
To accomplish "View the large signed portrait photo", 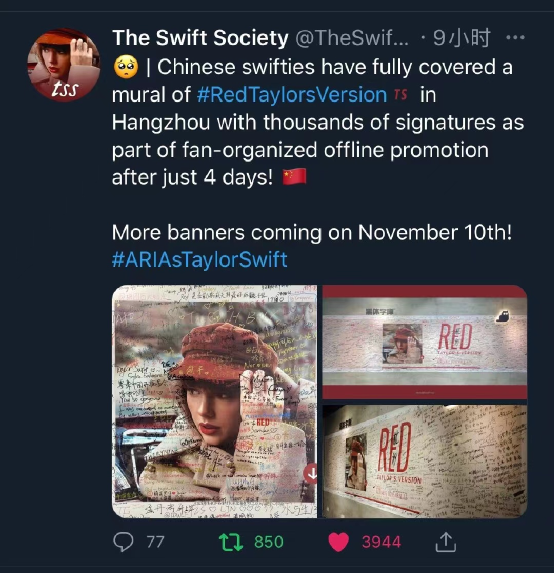I will 215,401.
